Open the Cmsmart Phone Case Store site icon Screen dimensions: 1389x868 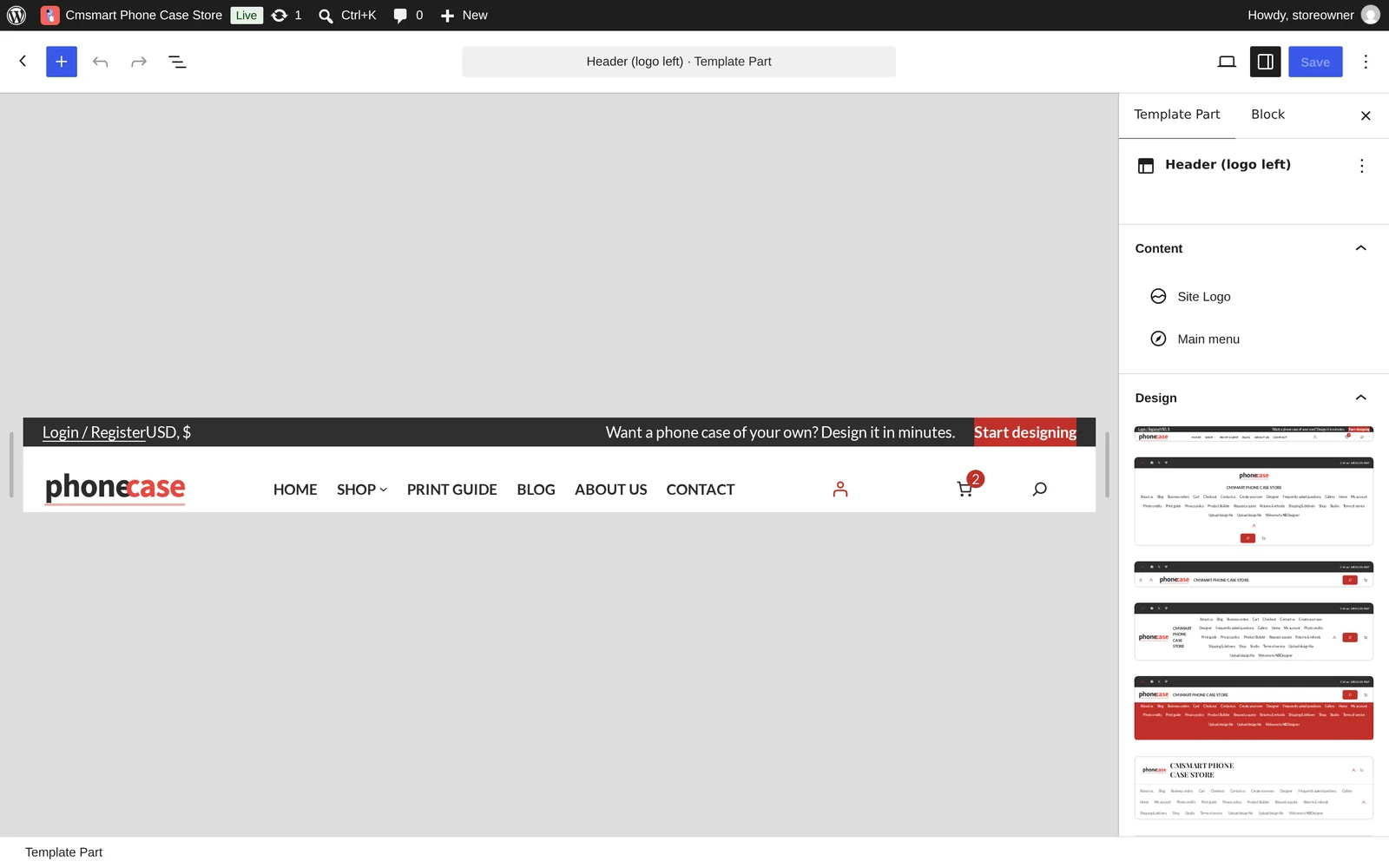click(50, 15)
